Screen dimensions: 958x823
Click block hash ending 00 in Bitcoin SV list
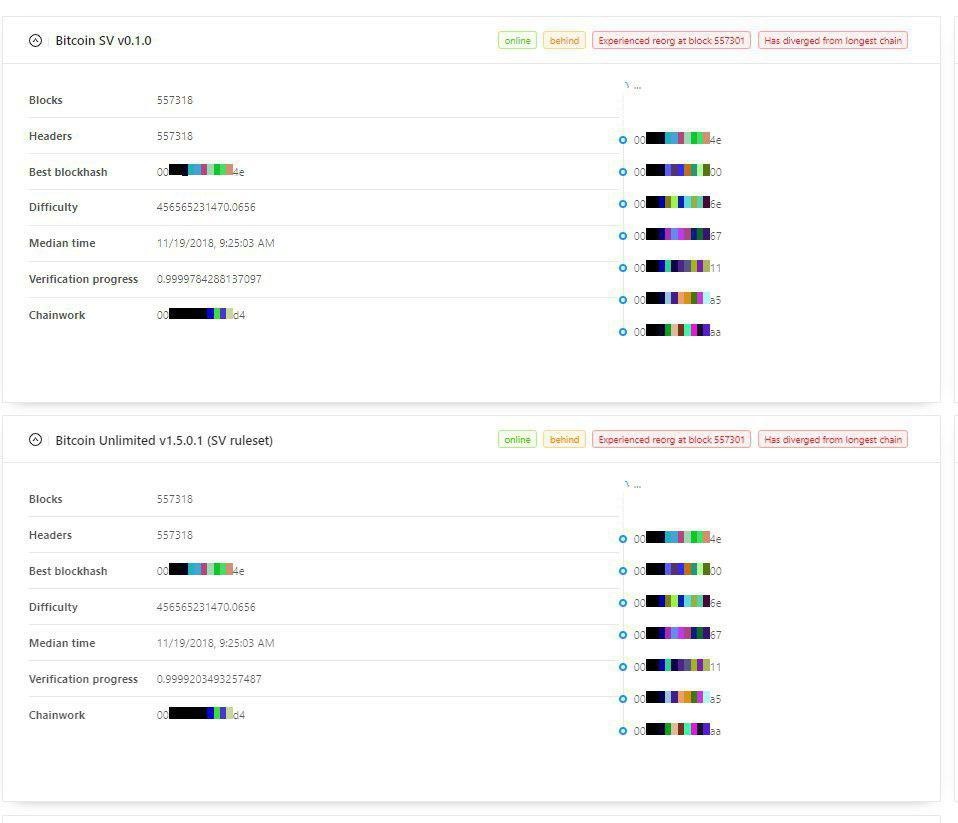point(678,172)
